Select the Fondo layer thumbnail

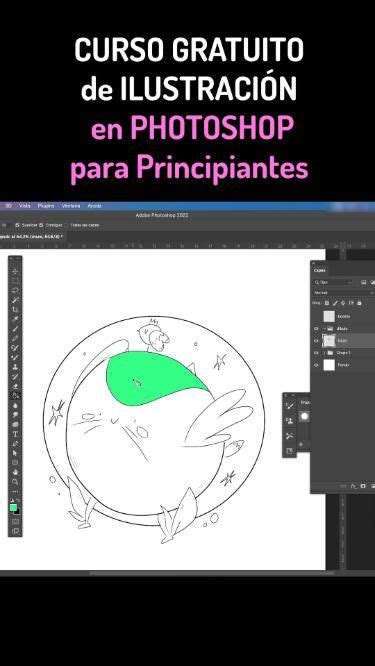330,365
